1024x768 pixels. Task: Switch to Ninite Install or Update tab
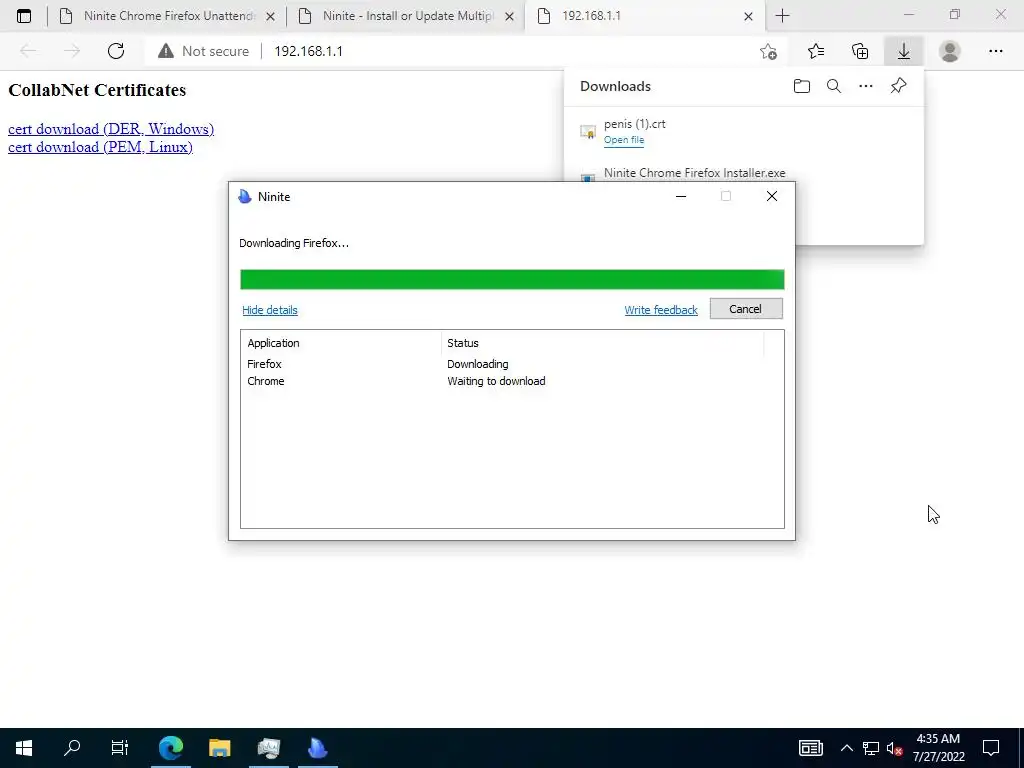pos(406,16)
